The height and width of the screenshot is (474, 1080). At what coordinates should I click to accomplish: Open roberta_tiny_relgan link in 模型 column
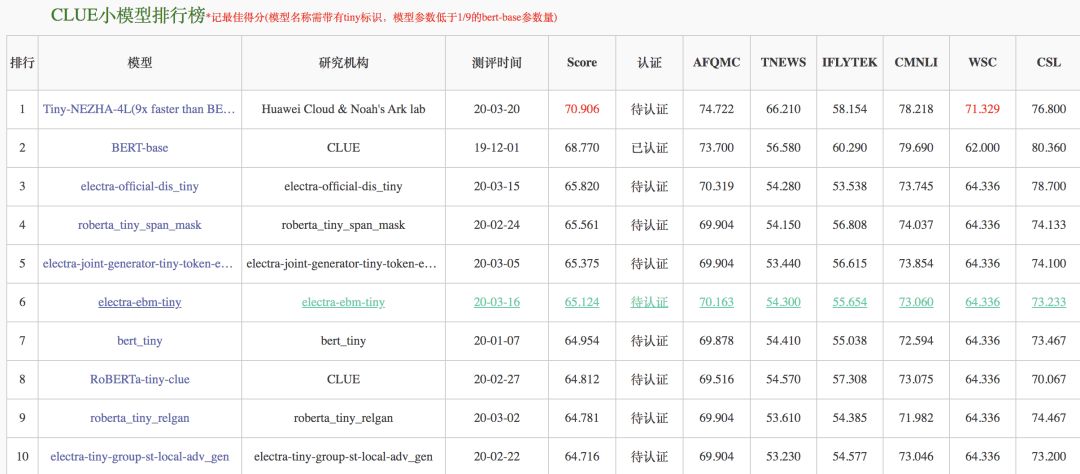pyautogui.click(x=139, y=418)
